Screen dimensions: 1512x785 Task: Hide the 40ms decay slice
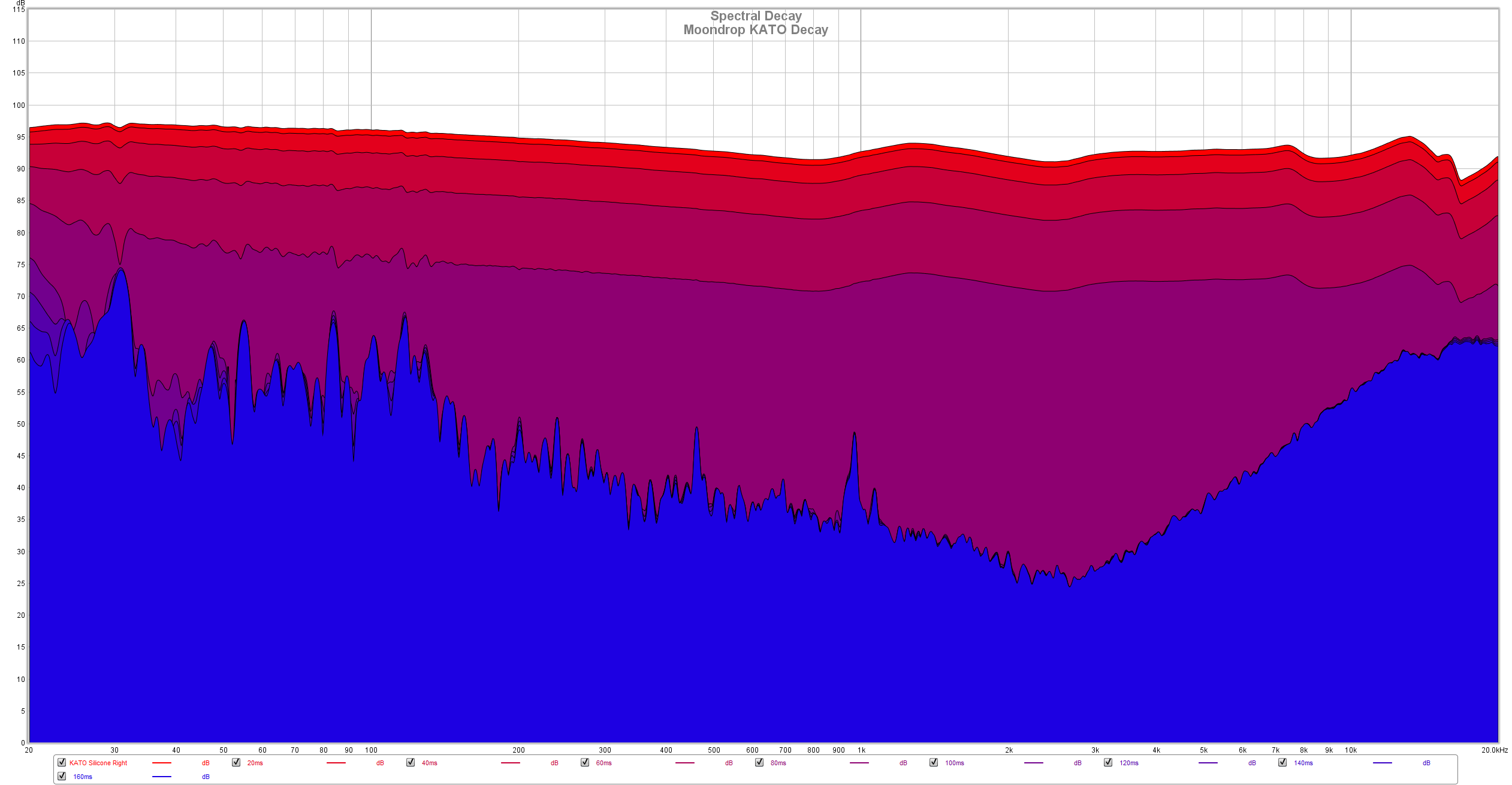tap(411, 762)
